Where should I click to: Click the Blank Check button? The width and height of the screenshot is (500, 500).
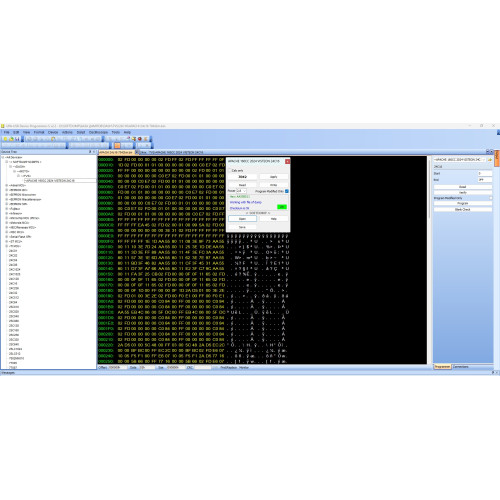[x=463, y=209]
